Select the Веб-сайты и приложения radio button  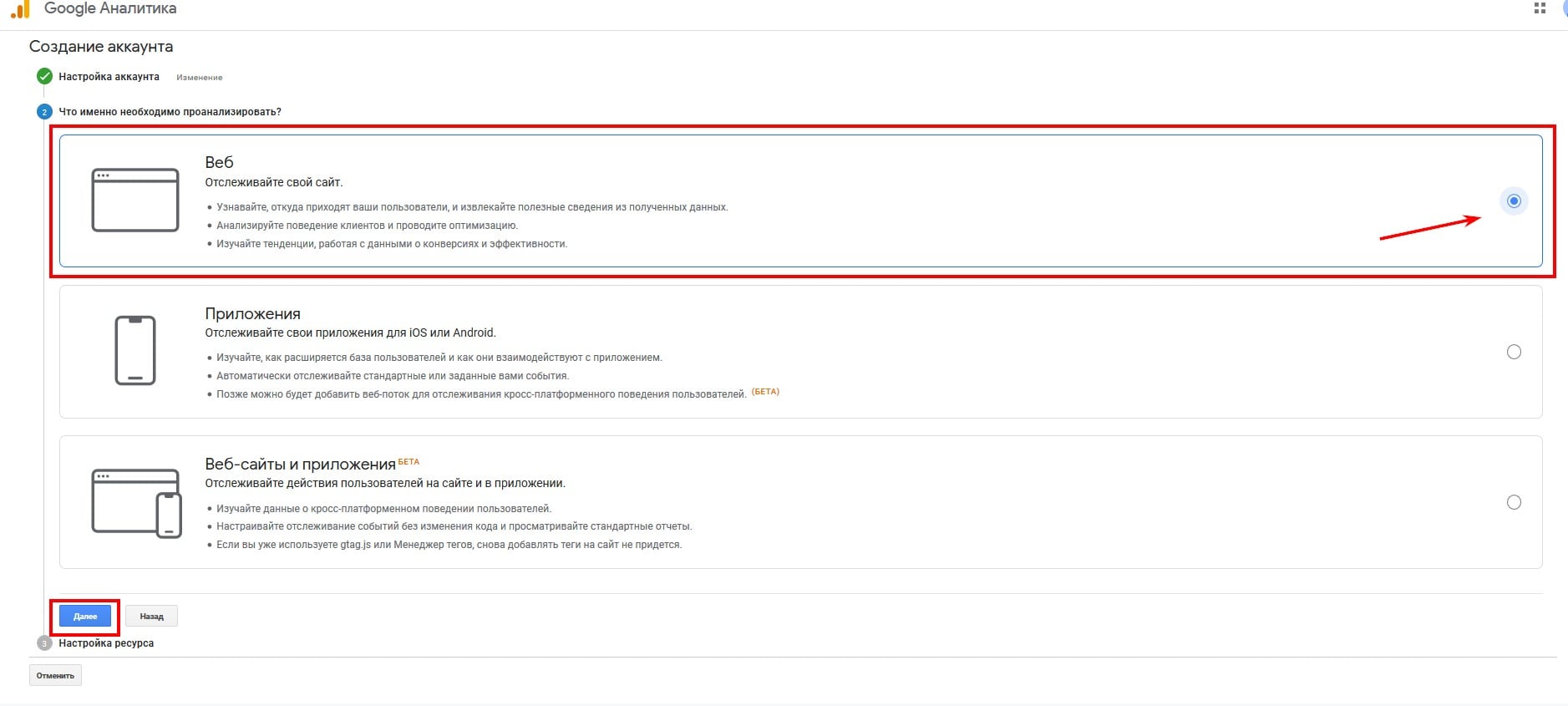pos(1513,502)
